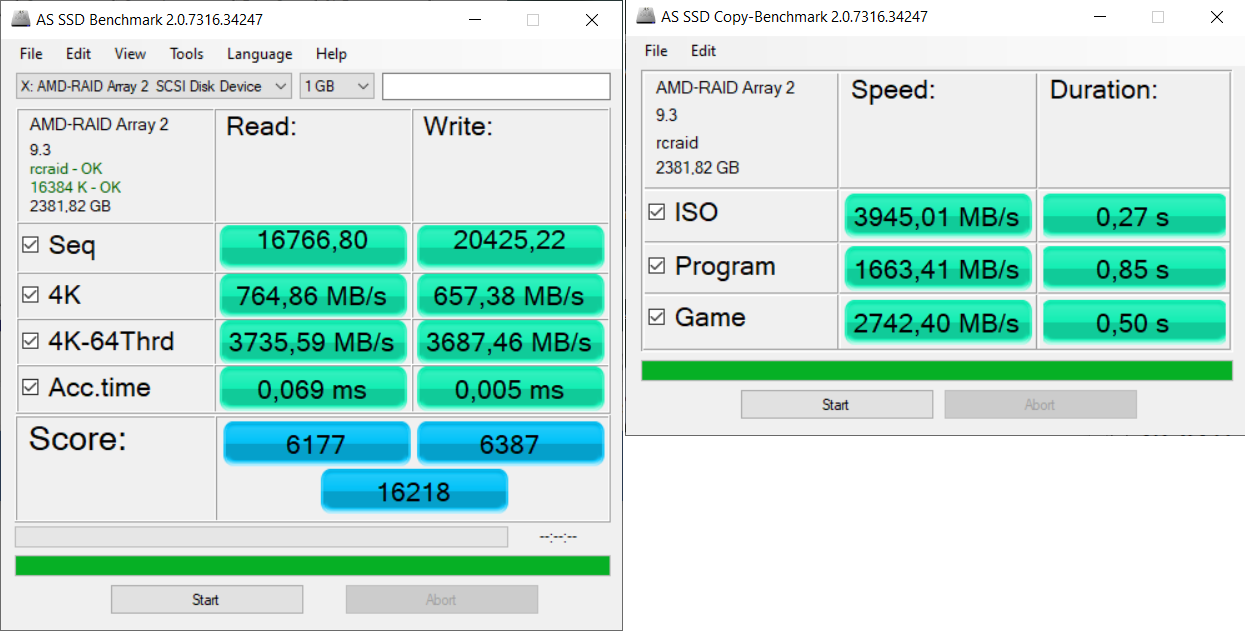
Task: Click 4K-64Thrd write value 3687,46 MB/s
Action: (510, 342)
